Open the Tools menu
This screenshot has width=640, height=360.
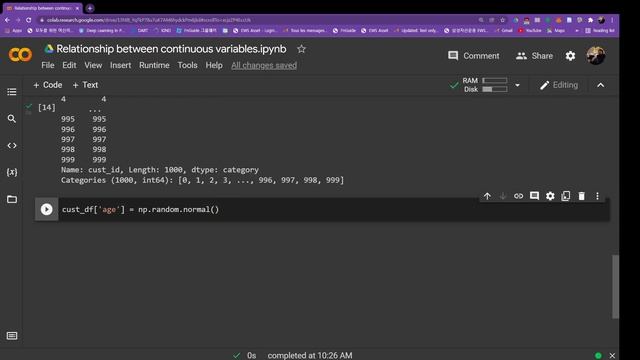coord(187,65)
